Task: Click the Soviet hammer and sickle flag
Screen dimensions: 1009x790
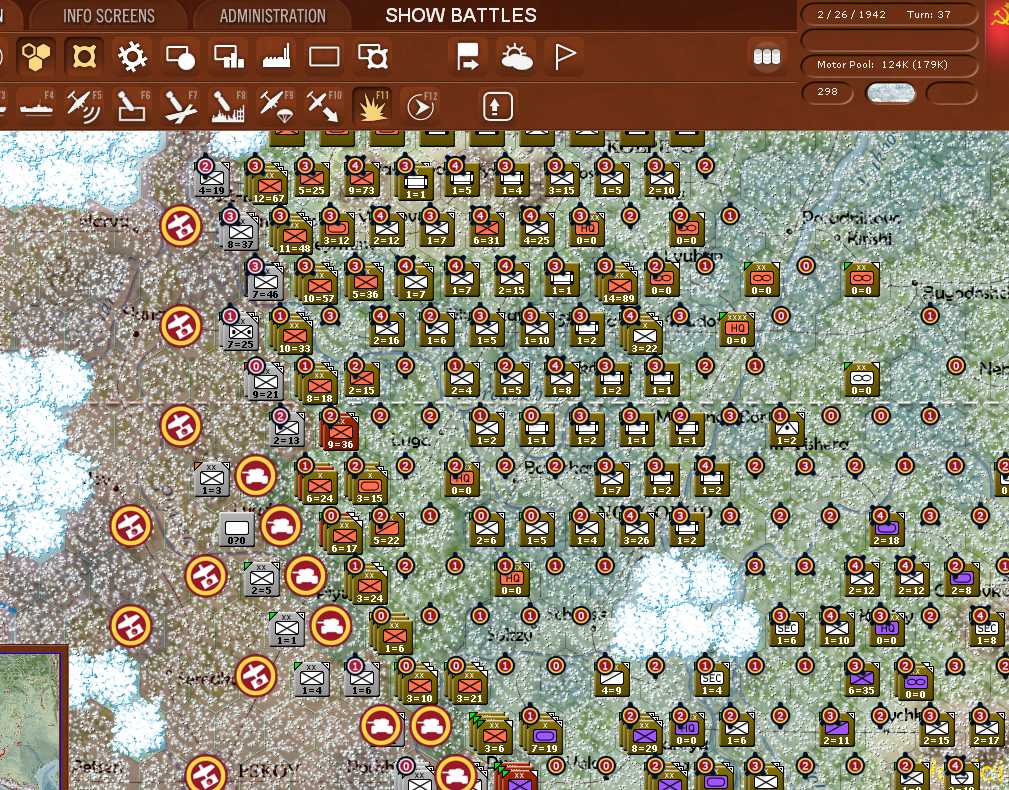Action: coord(998,19)
